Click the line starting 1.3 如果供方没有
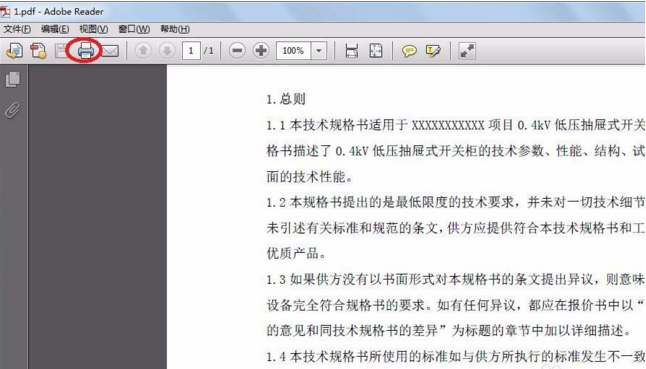 click(x=456, y=279)
